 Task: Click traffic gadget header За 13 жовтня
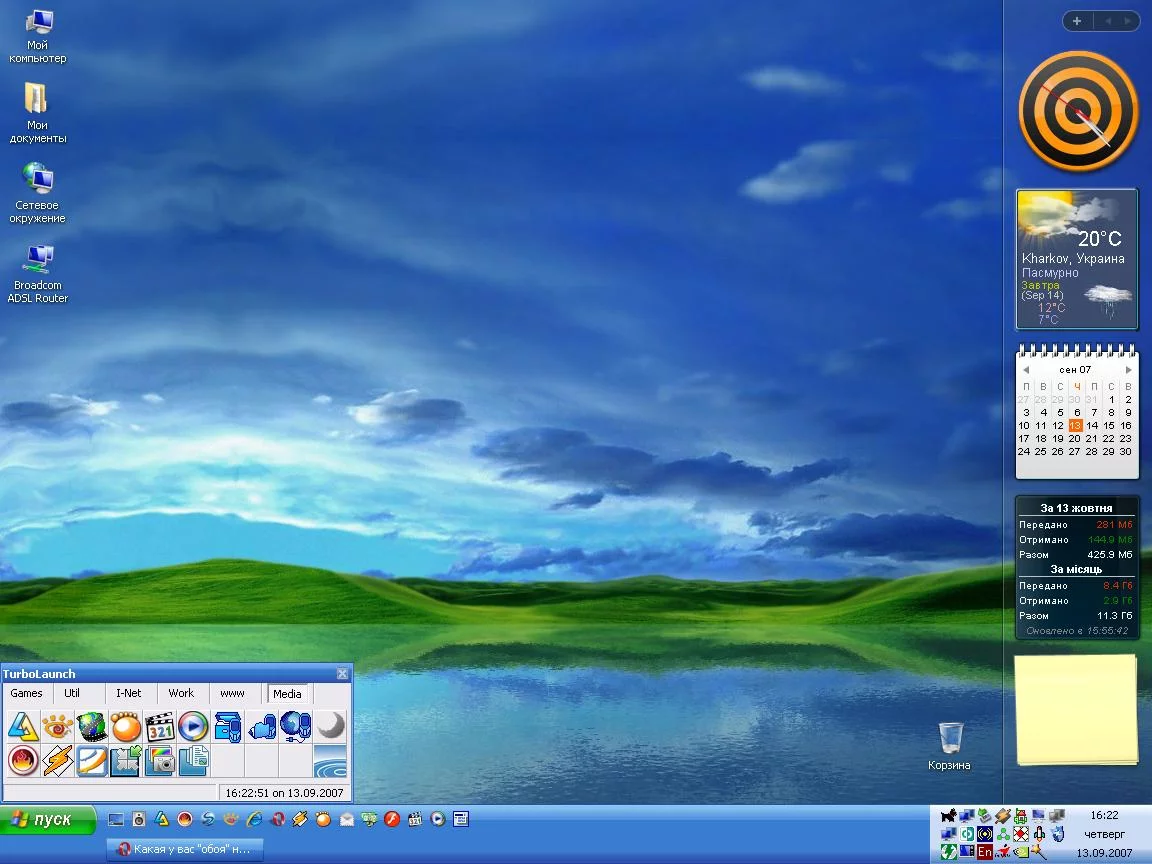click(x=1076, y=508)
